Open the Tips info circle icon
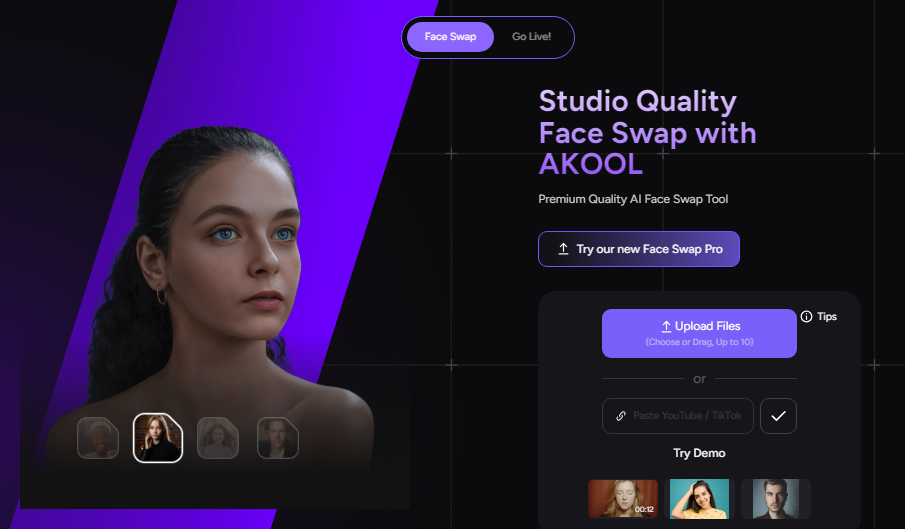This screenshot has width=905, height=529. [806, 316]
